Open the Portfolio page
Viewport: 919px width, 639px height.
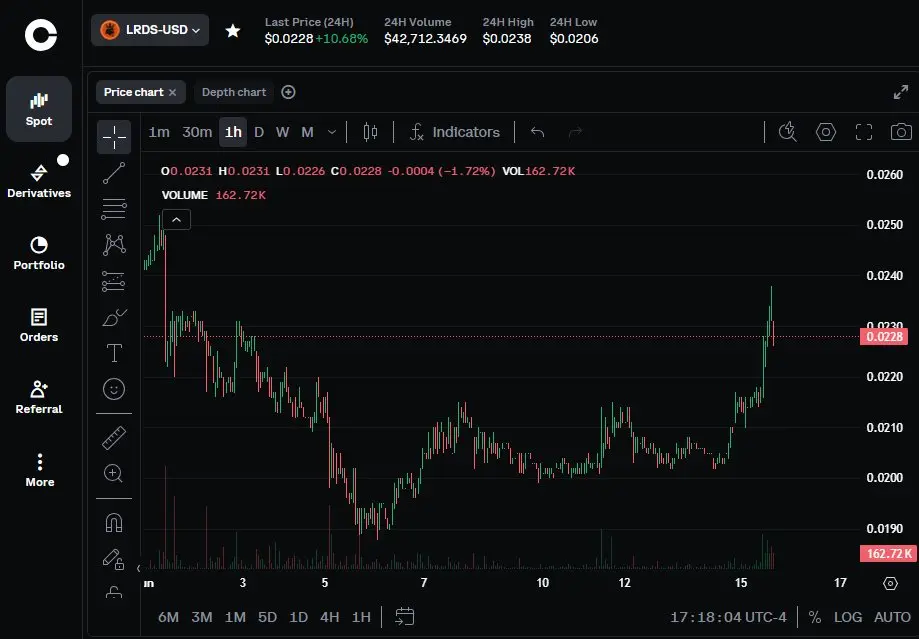tap(39, 253)
